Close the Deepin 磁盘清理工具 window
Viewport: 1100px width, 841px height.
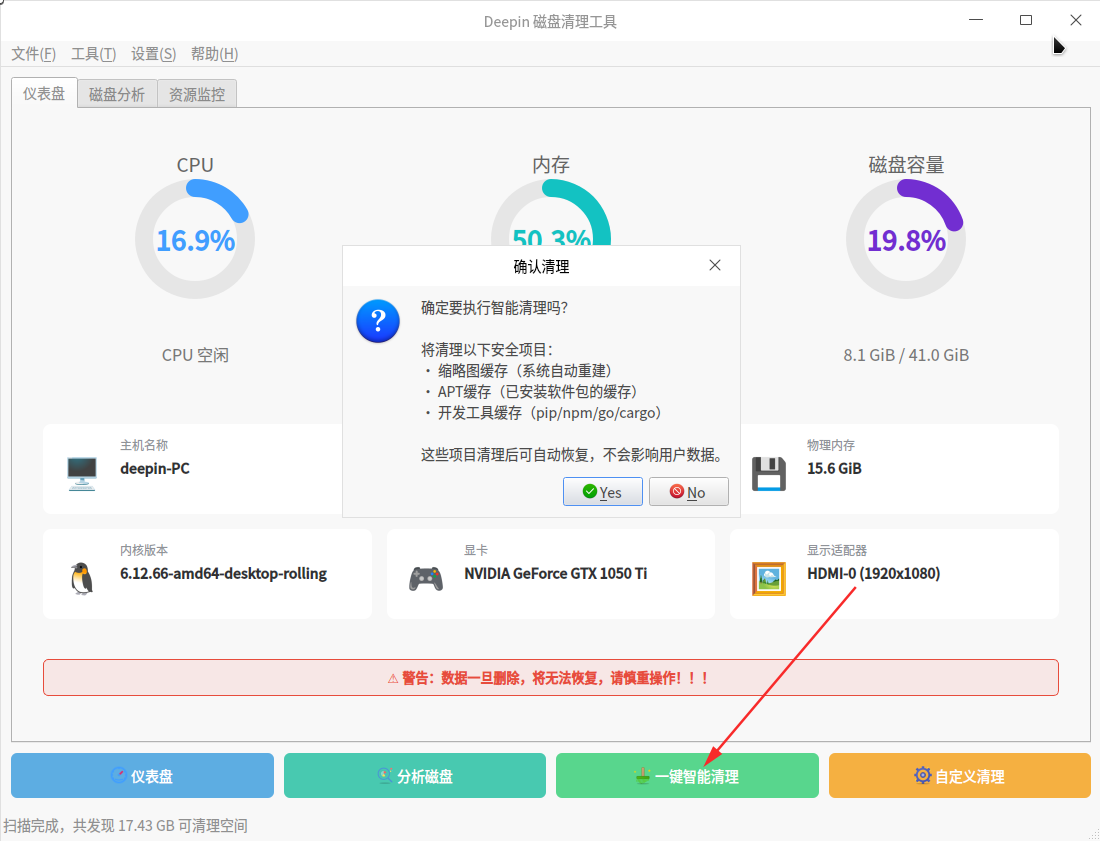click(1075, 20)
